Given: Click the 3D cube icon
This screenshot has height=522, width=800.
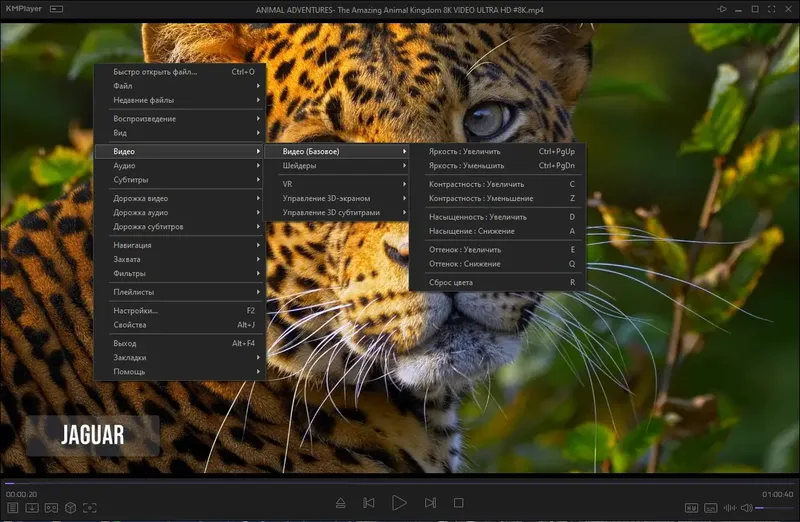Looking at the screenshot, I should [x=71, y=508].
